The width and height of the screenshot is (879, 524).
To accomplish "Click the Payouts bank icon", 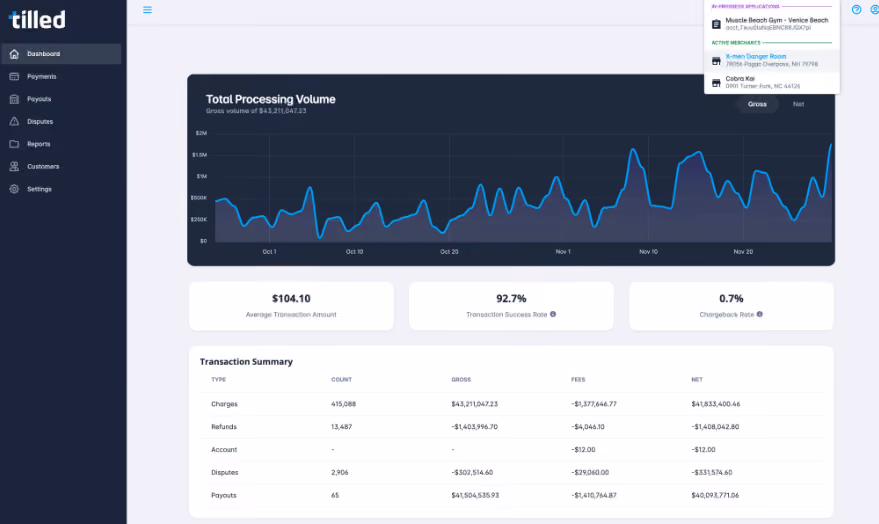I will point(14,99).
